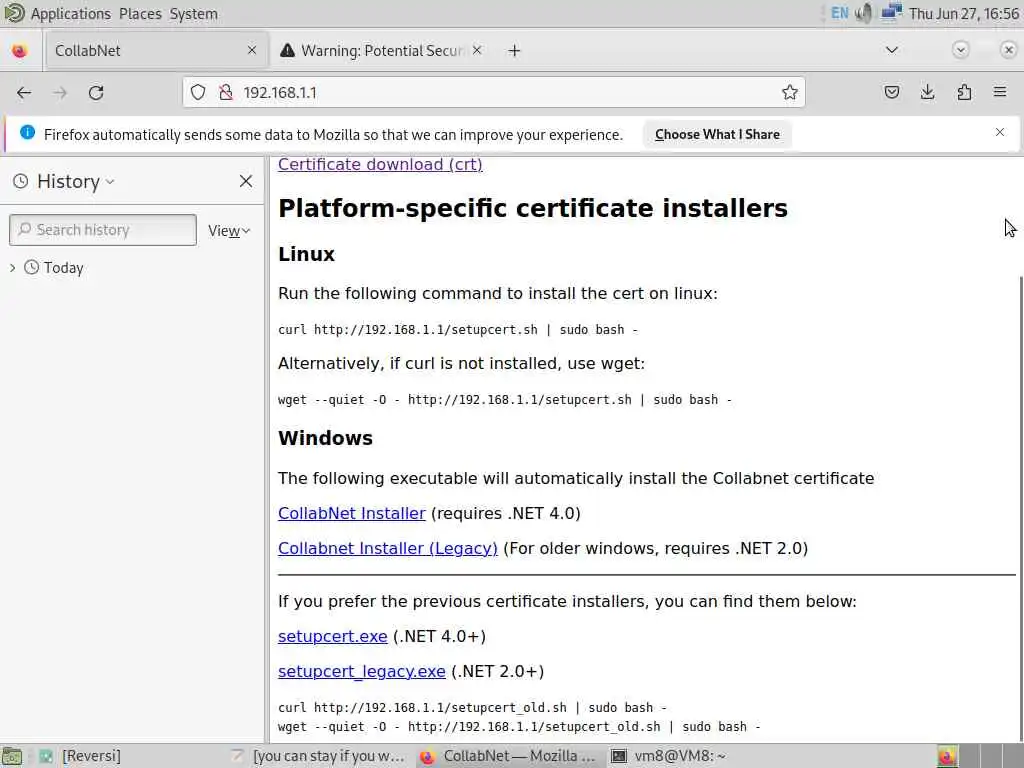Click the Linux heading
The image size is (1024, 768).
pyautogui.click(x=306, y=254)
